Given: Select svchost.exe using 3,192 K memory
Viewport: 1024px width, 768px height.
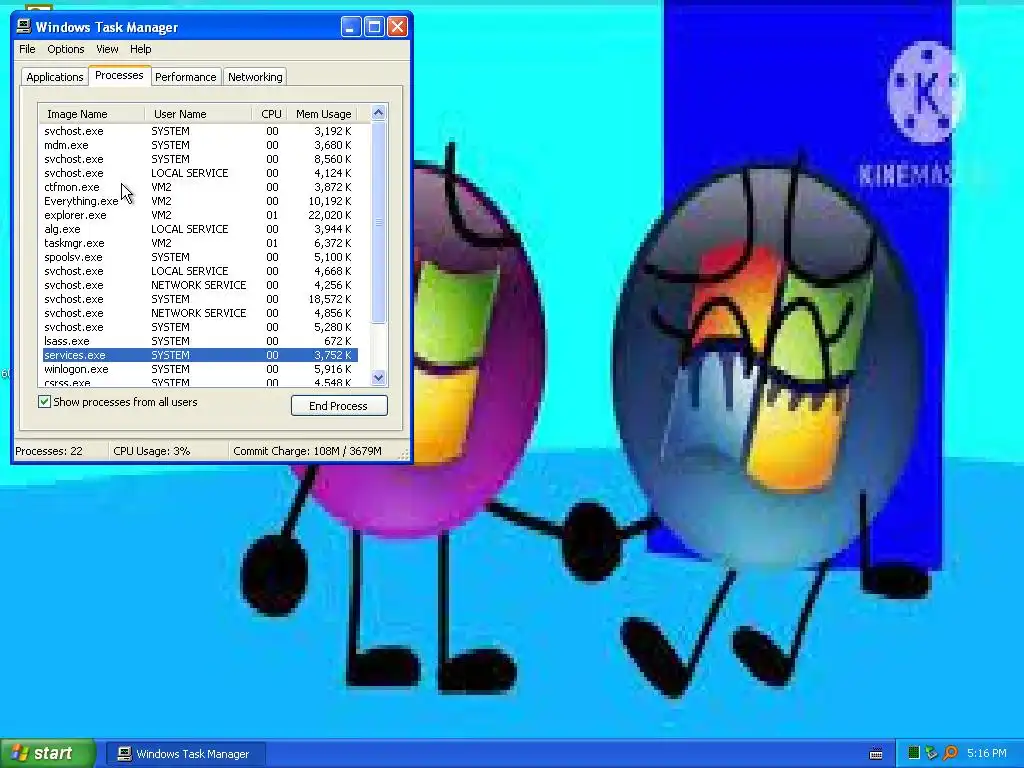Looking at the screenshot, I should [200, 131].
